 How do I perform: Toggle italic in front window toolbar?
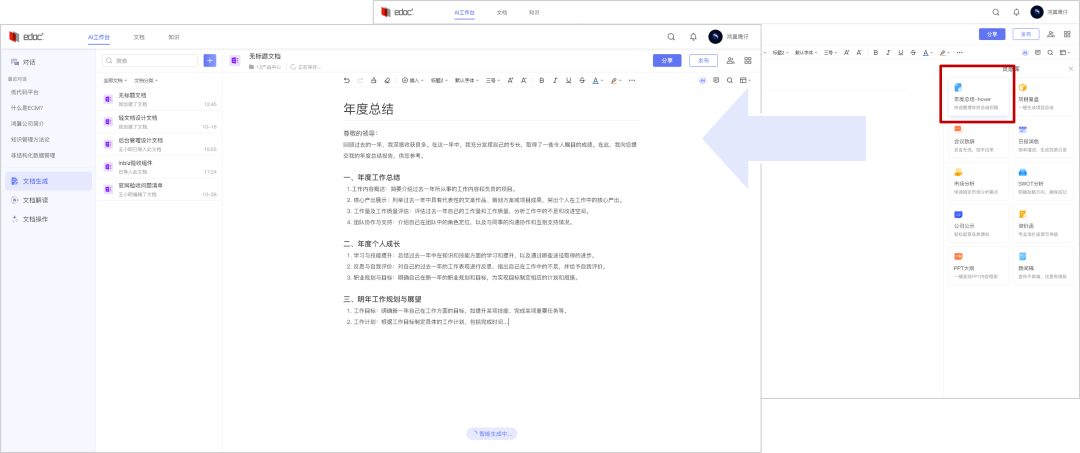(x=555, y=81)
